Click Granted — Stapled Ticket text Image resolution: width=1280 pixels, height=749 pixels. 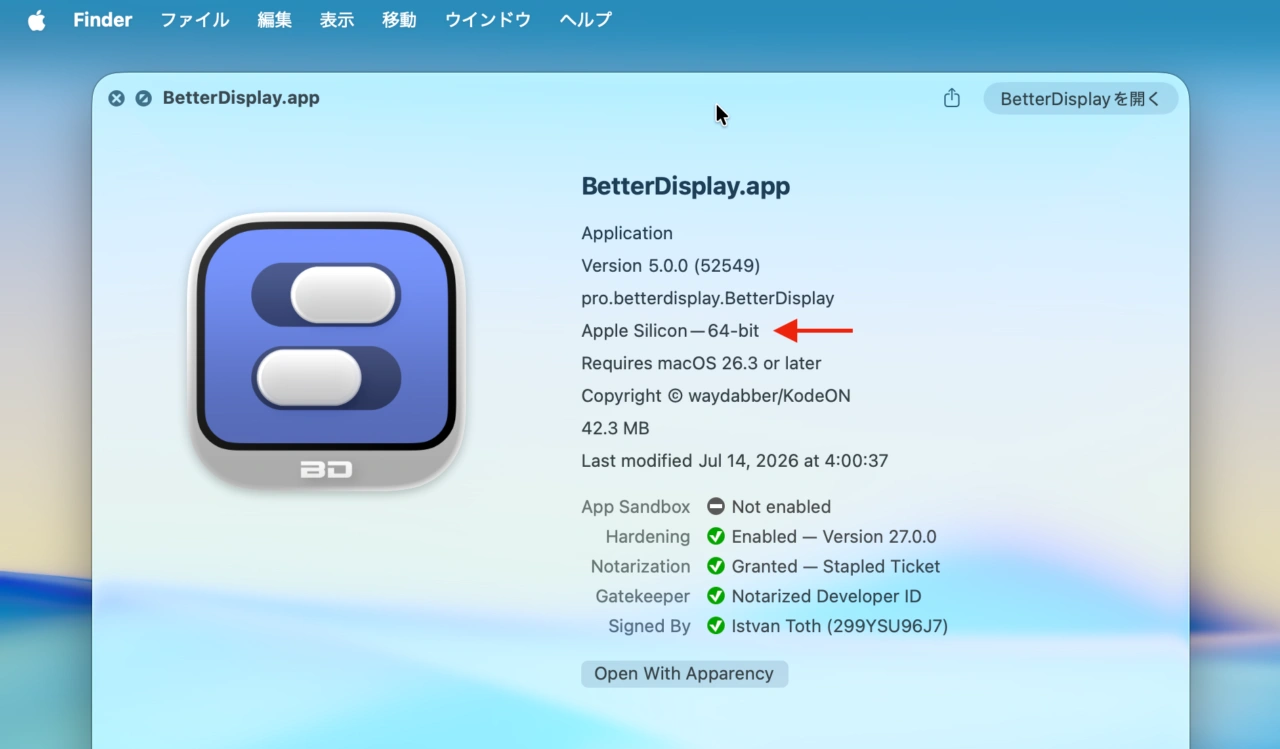(836, 567)
